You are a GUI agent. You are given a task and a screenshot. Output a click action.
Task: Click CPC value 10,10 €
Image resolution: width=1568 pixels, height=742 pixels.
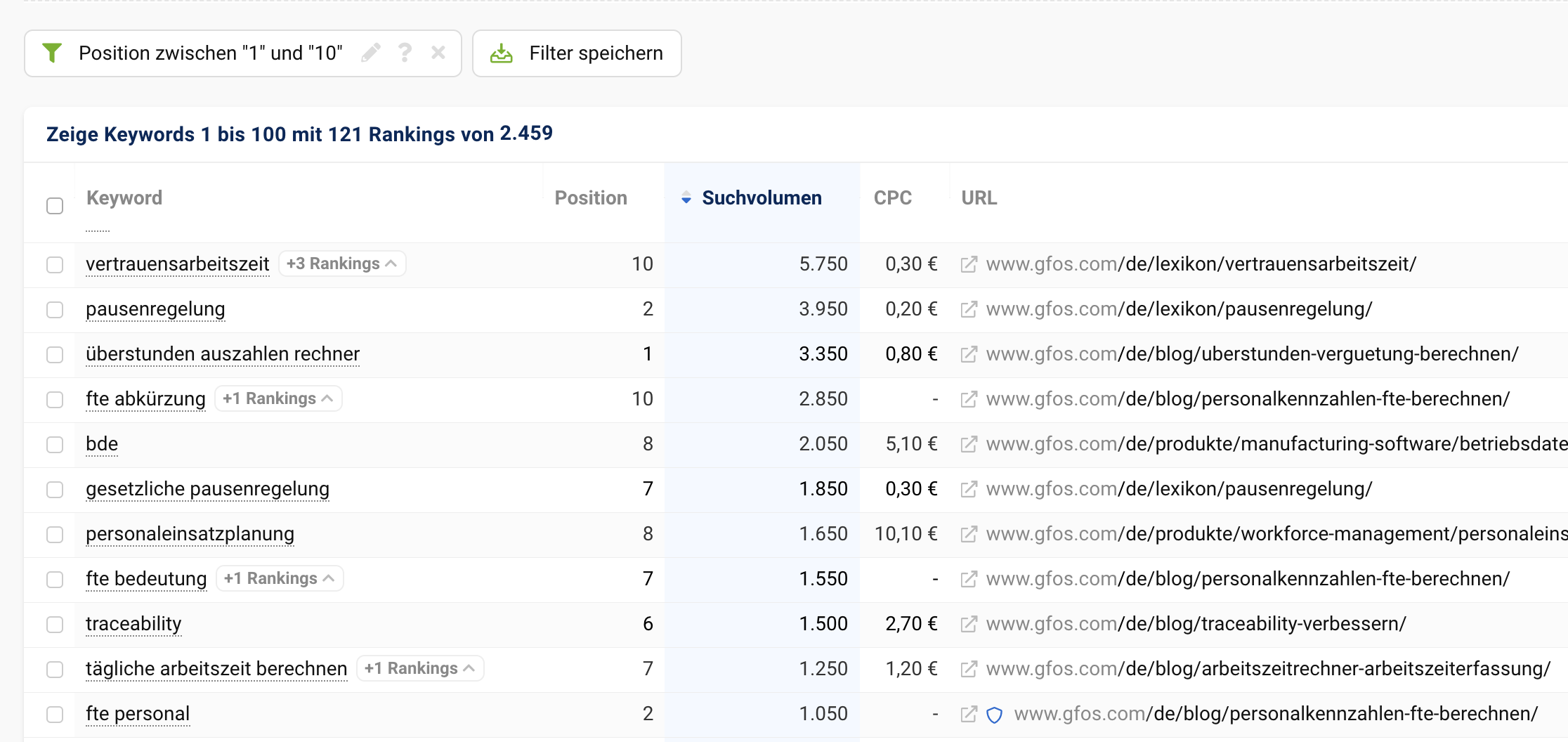tap(906, 534)
